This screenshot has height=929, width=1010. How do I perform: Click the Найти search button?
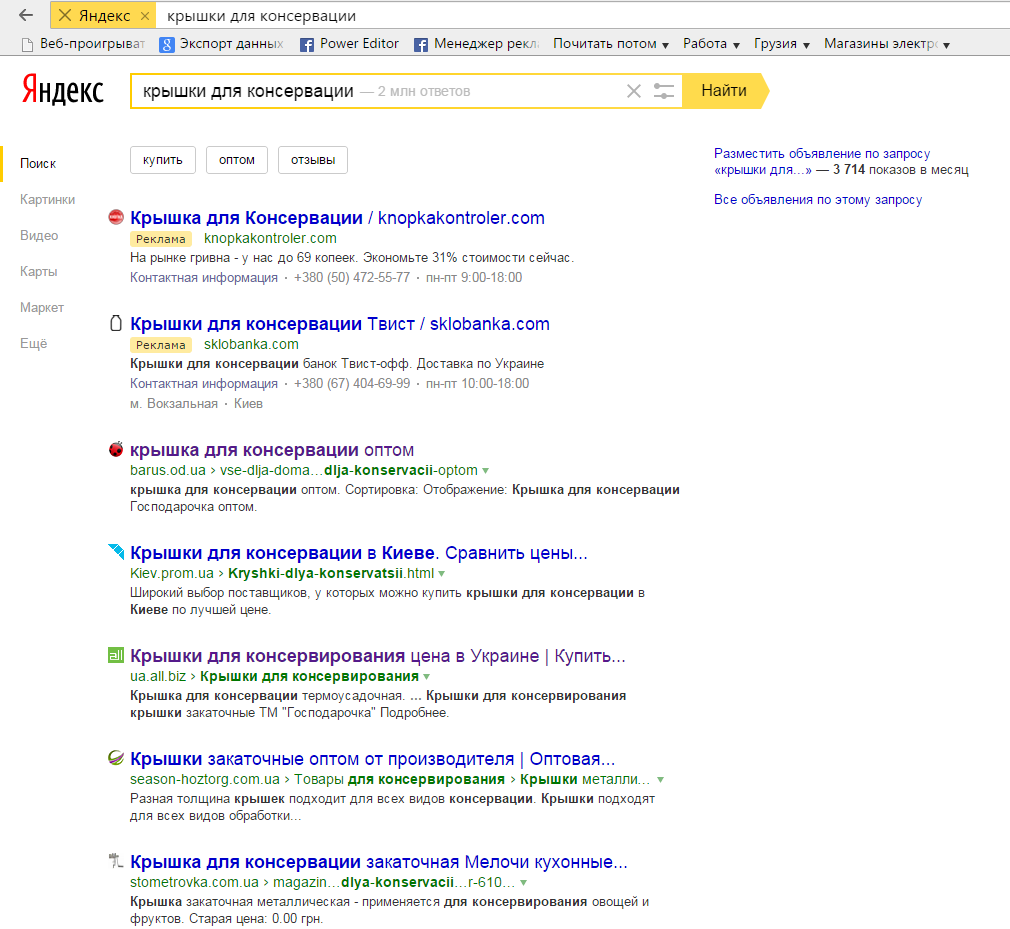[725, 91]
